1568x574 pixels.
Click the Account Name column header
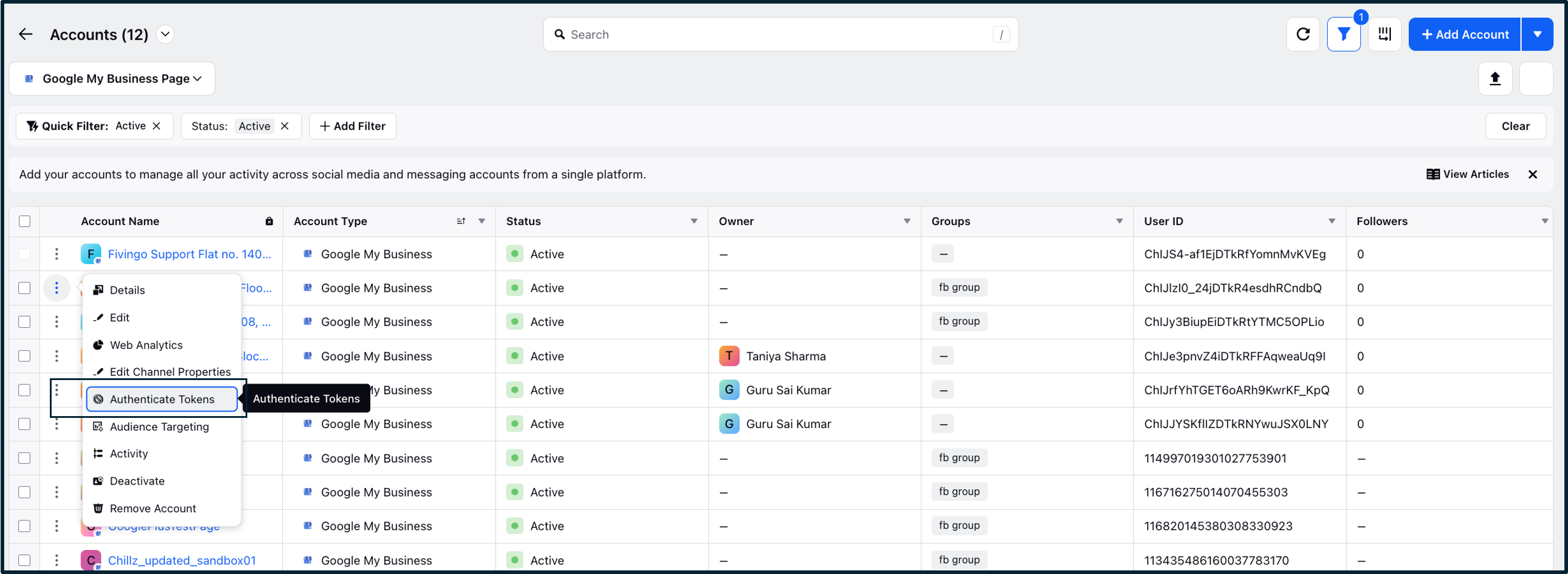(x=120, y=222)
